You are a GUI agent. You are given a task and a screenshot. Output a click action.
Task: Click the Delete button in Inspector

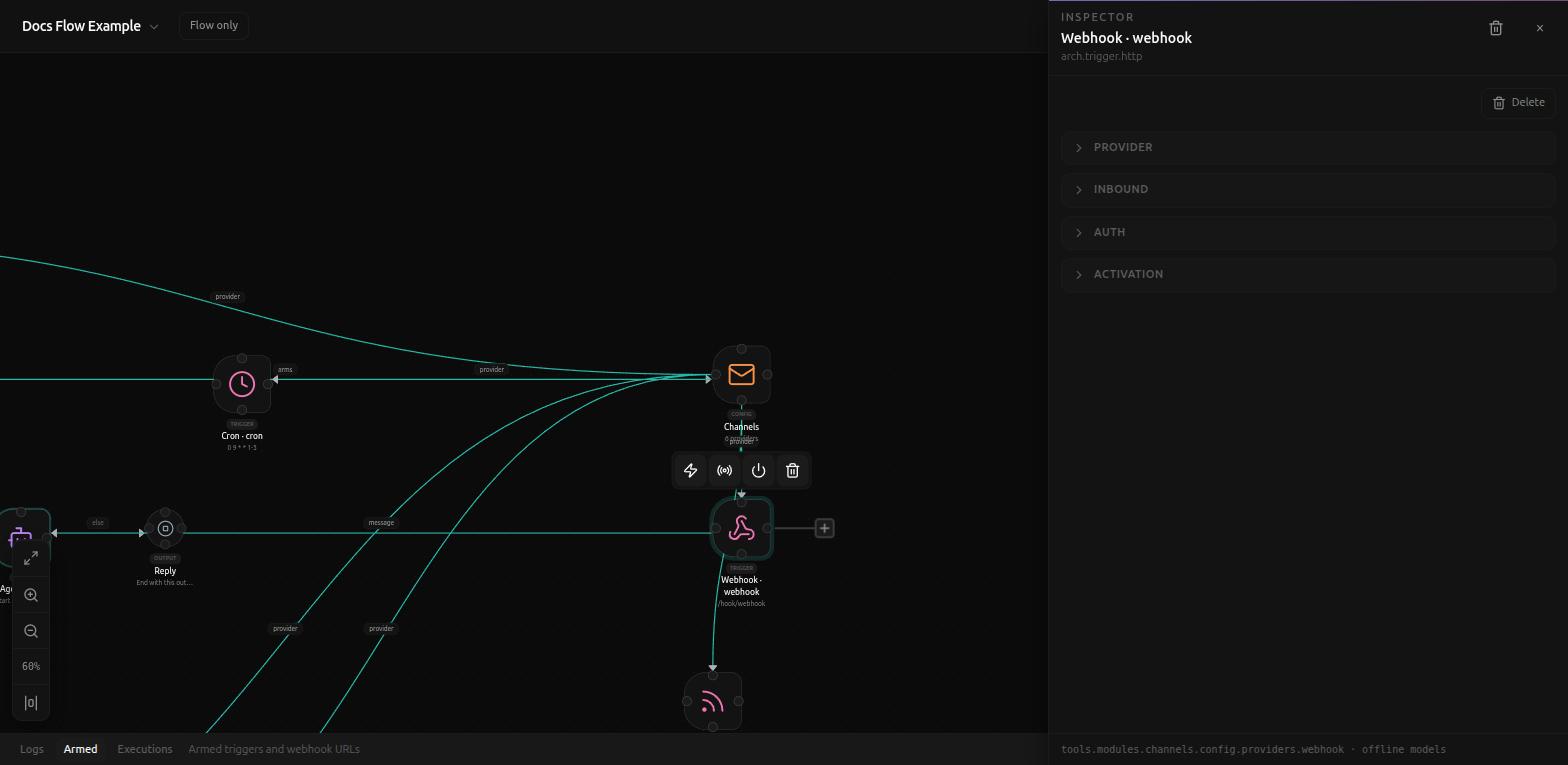pyautogui.click(x=1518, y=102)
